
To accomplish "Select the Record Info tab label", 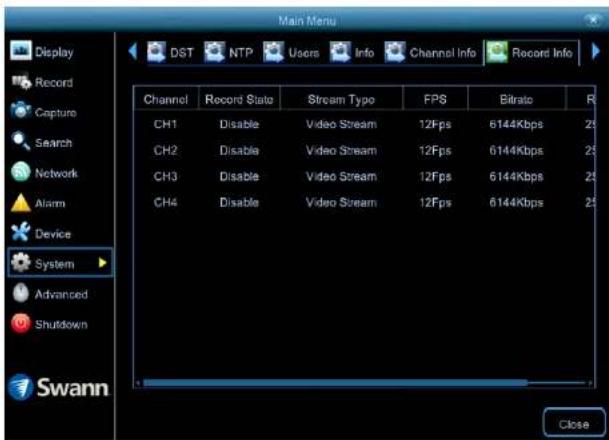I will [x=542, y=52].
